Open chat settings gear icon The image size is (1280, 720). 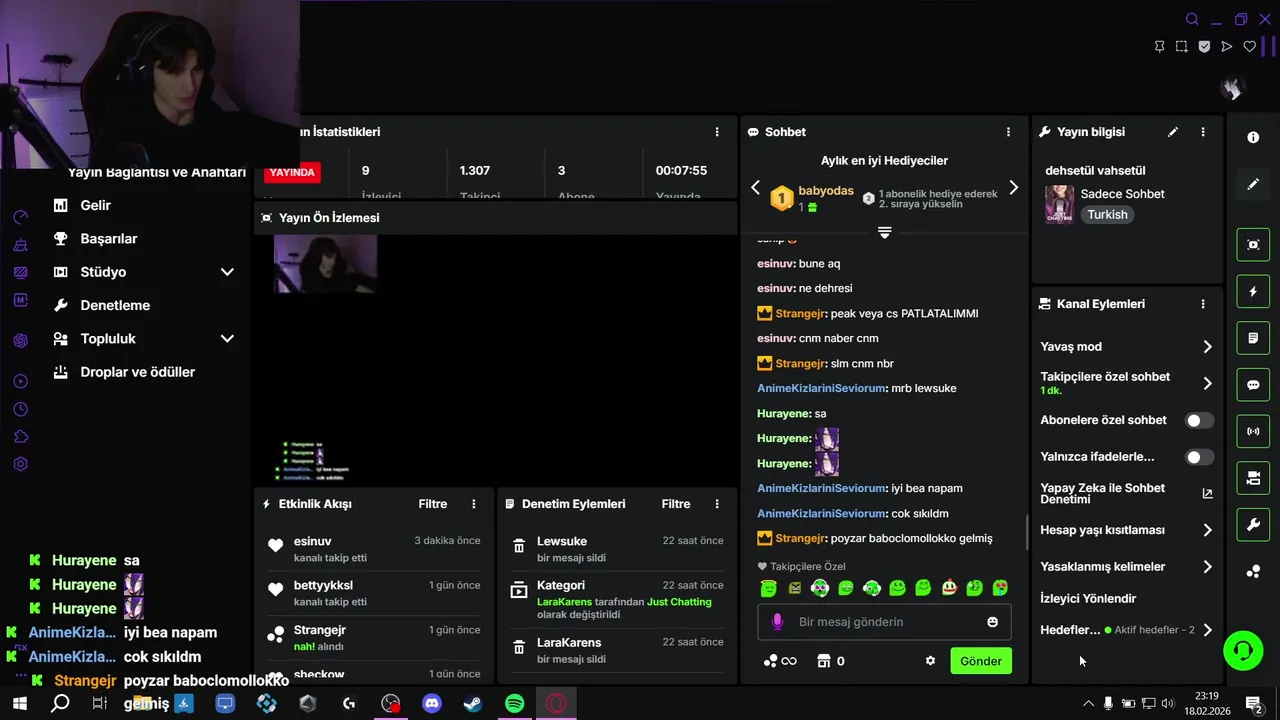930,661
